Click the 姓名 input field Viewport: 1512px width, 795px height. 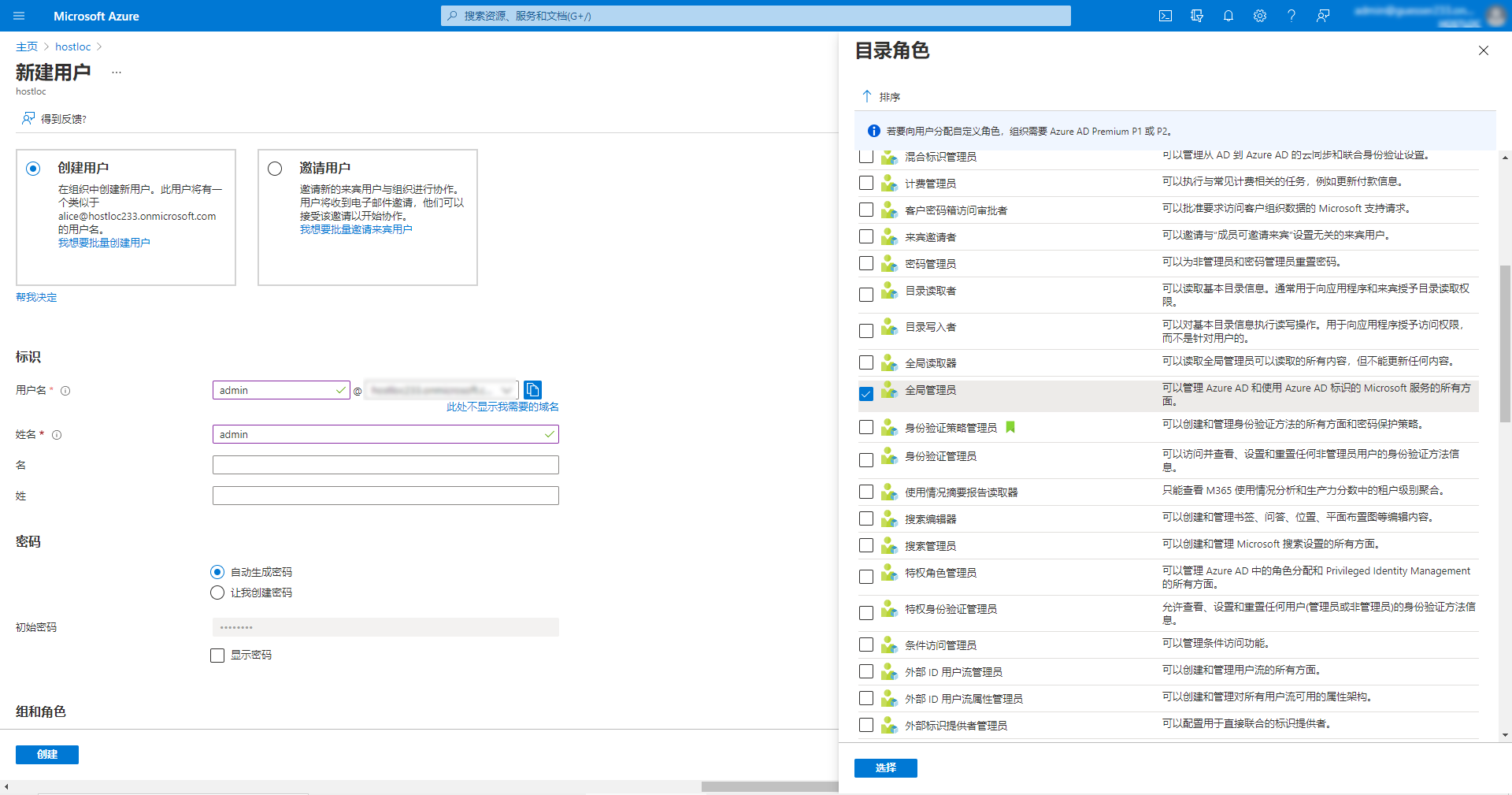[x=386, y=434]
